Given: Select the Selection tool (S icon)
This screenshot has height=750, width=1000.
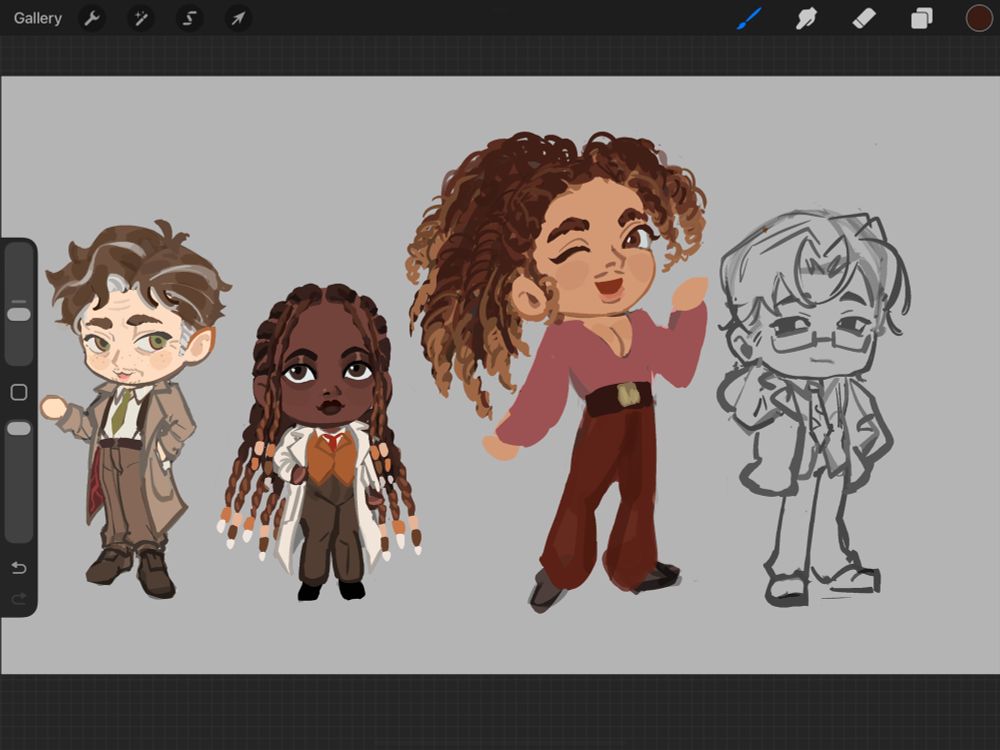Looking at the screenshot, I should click(189, 18).
